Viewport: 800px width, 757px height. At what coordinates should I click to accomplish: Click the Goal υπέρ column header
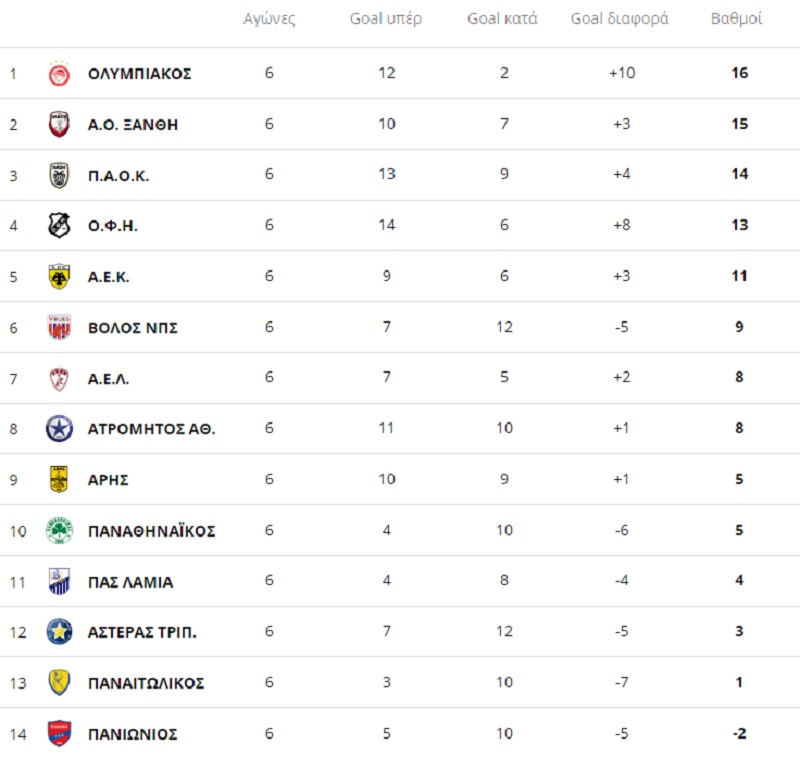pyautogui.click(x=386, y=19)
